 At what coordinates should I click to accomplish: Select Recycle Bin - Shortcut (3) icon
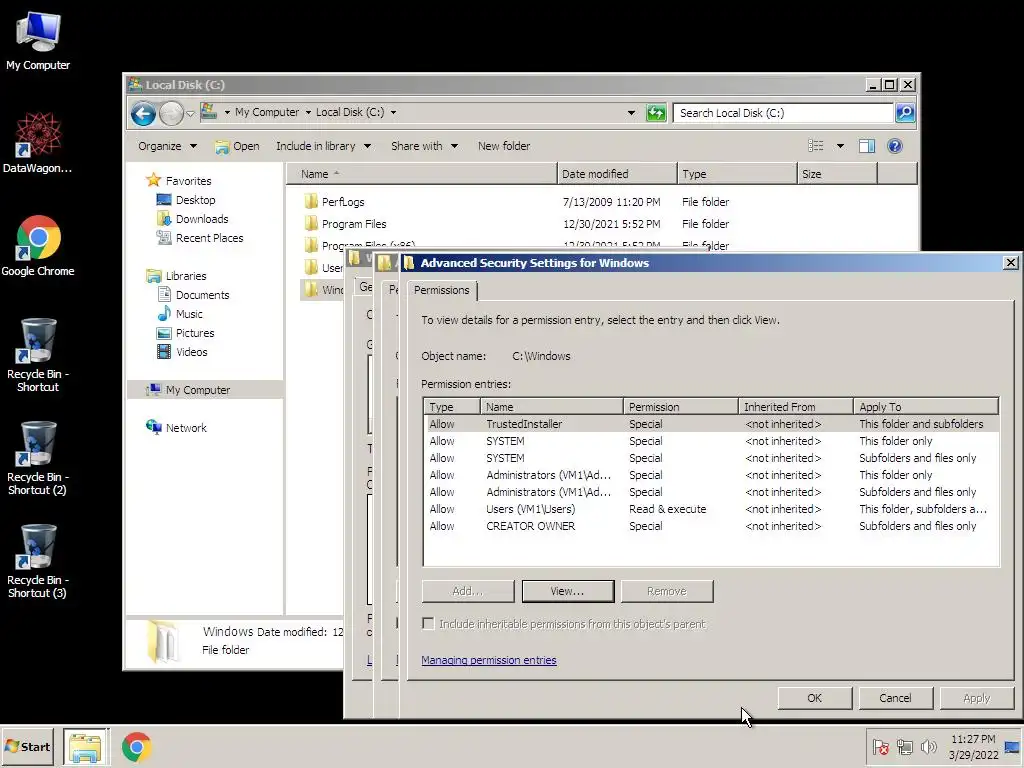tap(38, 561)
